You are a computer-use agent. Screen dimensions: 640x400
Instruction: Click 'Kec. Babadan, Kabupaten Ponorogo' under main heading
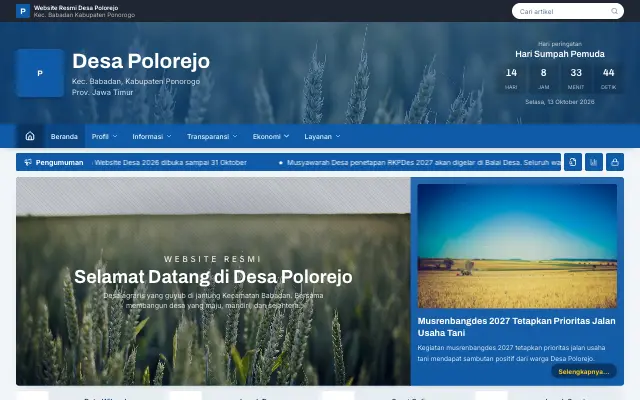click(136, 81)
